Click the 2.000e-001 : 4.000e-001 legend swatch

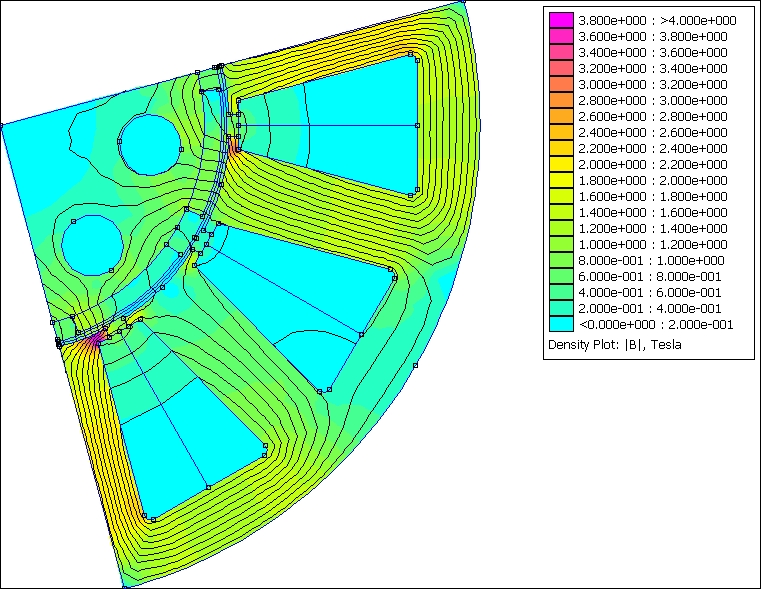pos(562,309)
